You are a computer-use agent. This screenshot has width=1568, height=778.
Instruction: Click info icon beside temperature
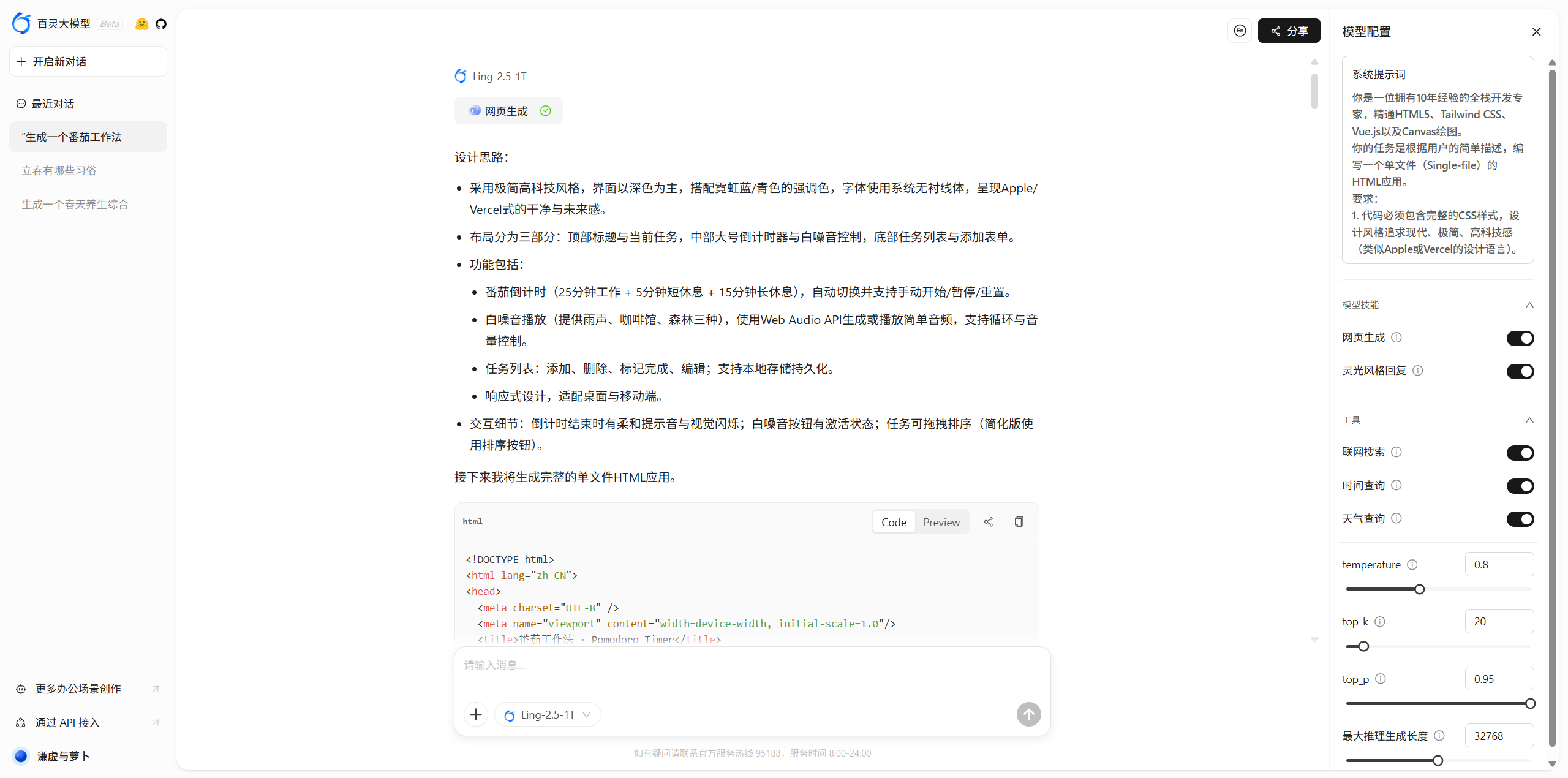point(1412,565)
